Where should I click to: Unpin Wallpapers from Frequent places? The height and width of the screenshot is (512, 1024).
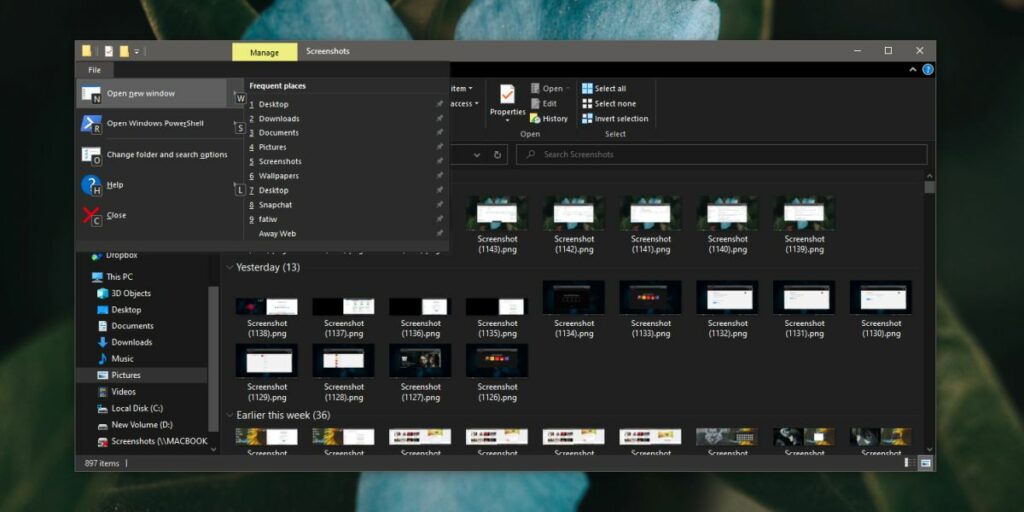coord(439,176)
